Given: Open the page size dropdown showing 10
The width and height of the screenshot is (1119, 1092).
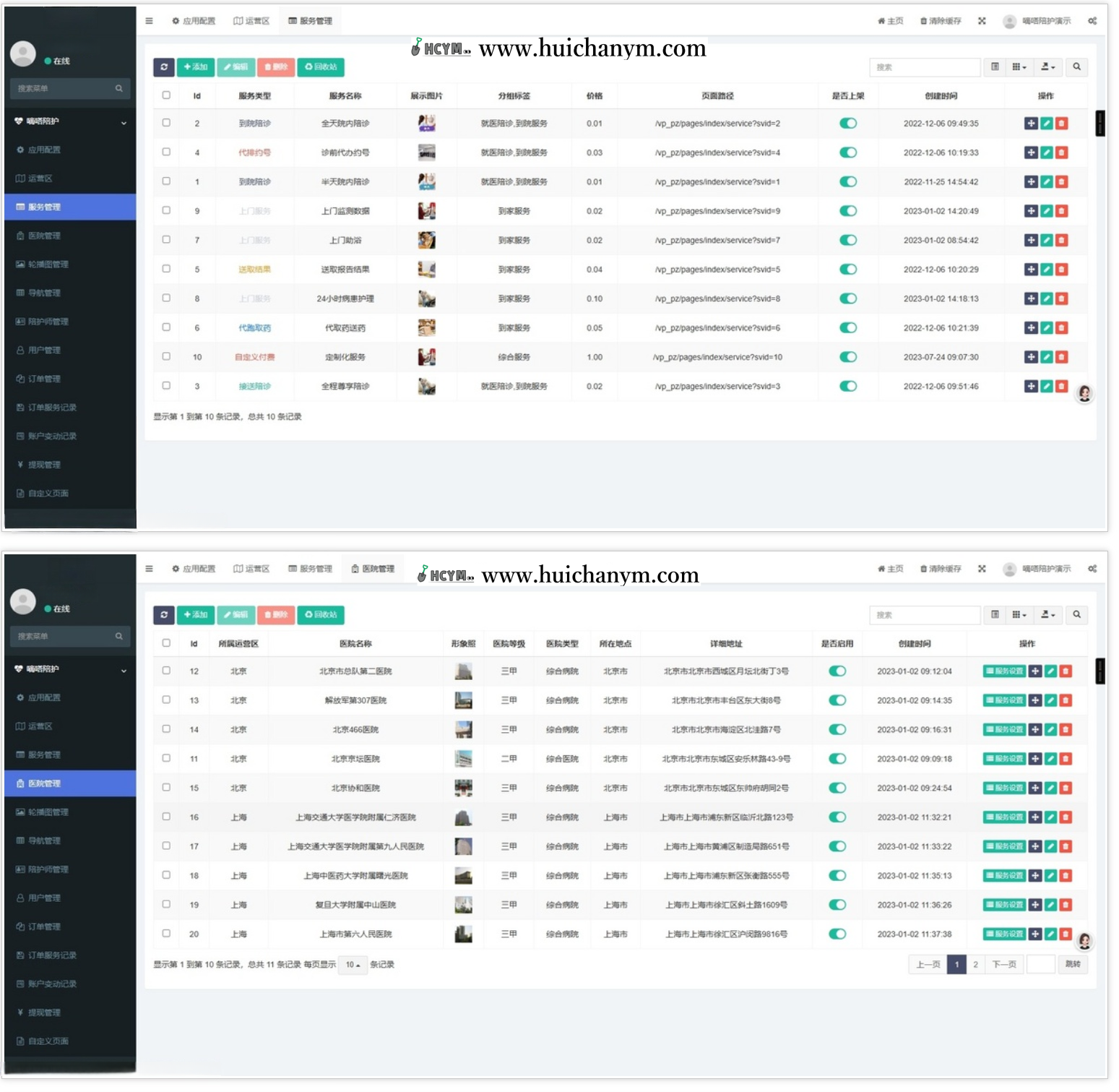Looking at the screenshot, I should point(353,965).
